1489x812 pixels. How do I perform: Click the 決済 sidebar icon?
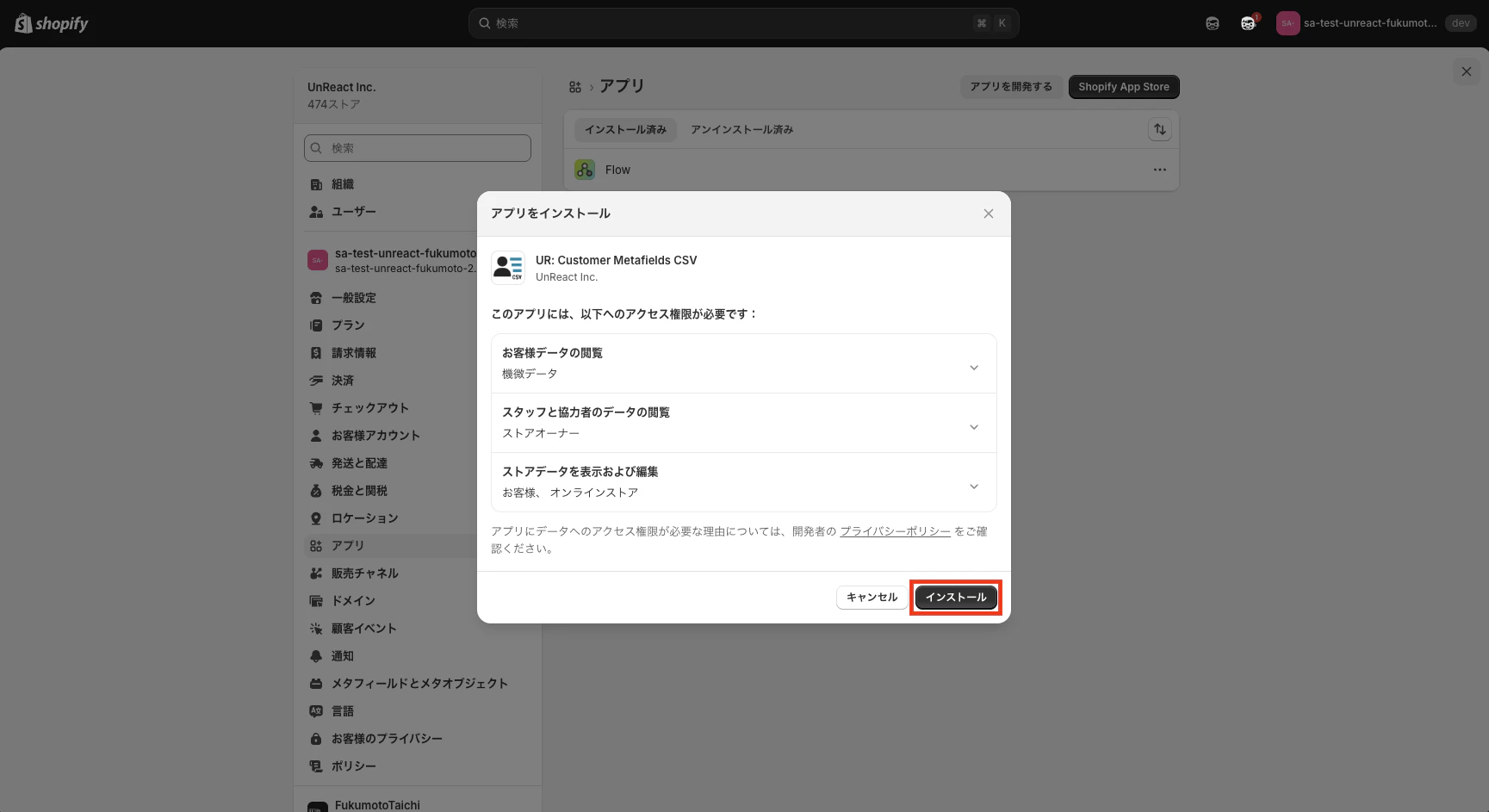[x=316, y=381]
